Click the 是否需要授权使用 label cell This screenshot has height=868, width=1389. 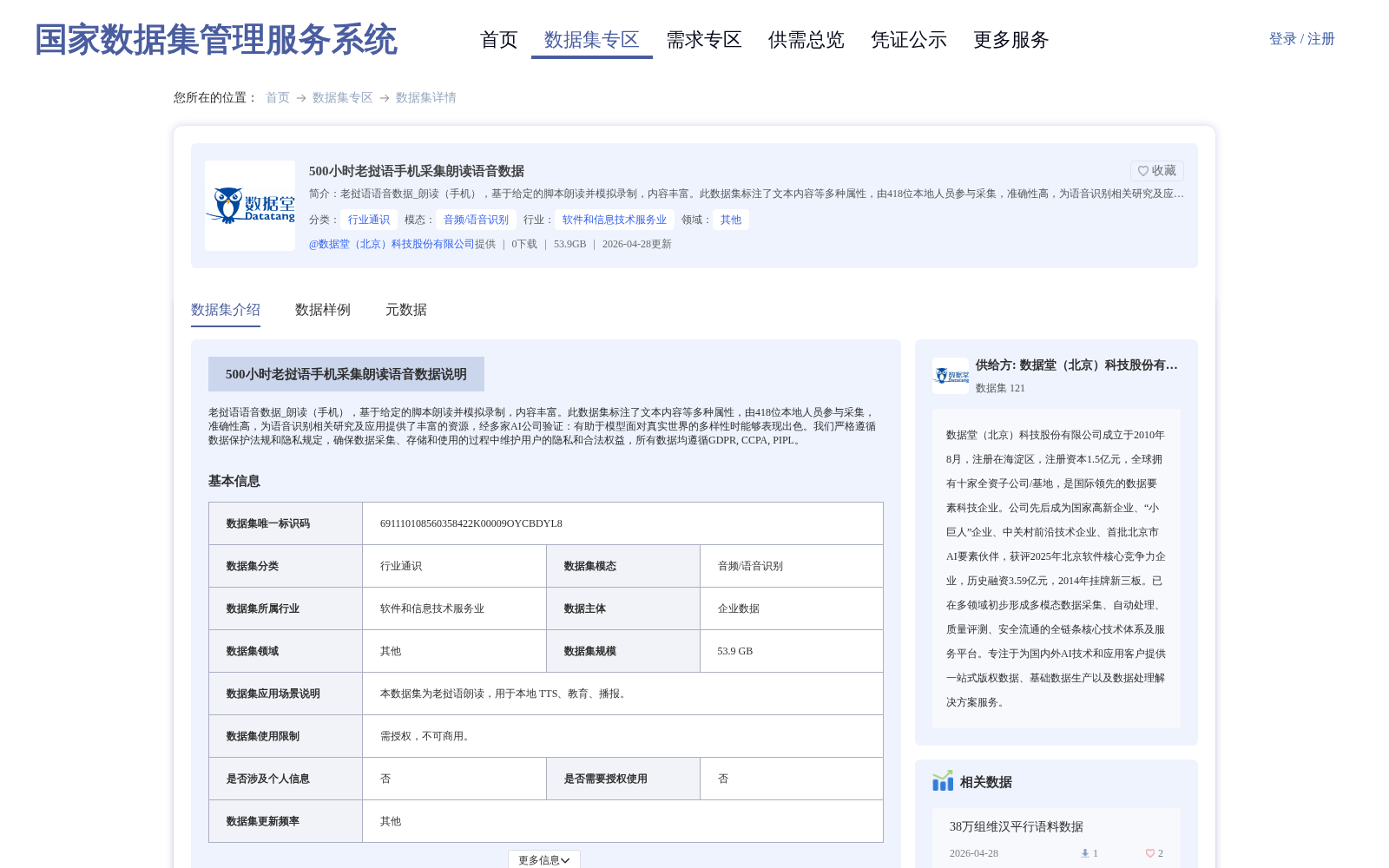pos(623,779)
